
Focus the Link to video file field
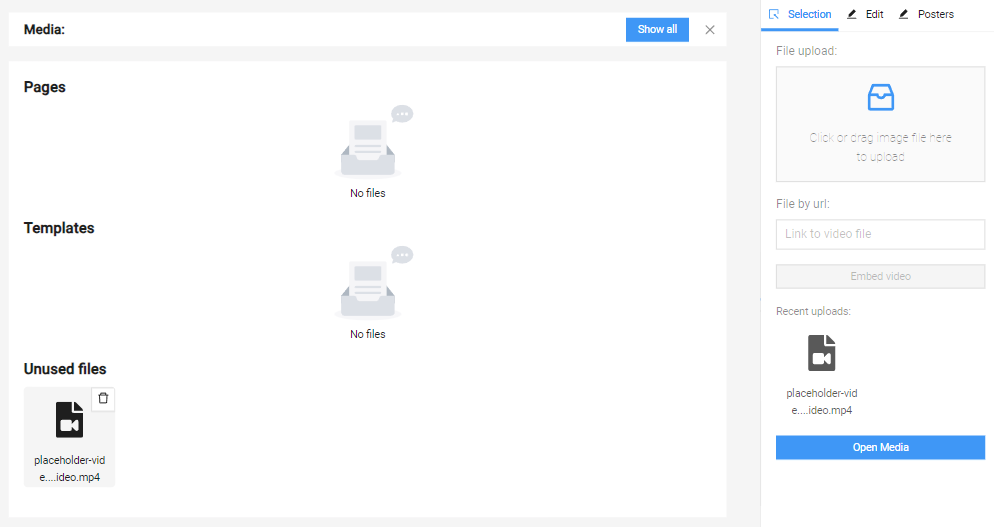point(880,234)
